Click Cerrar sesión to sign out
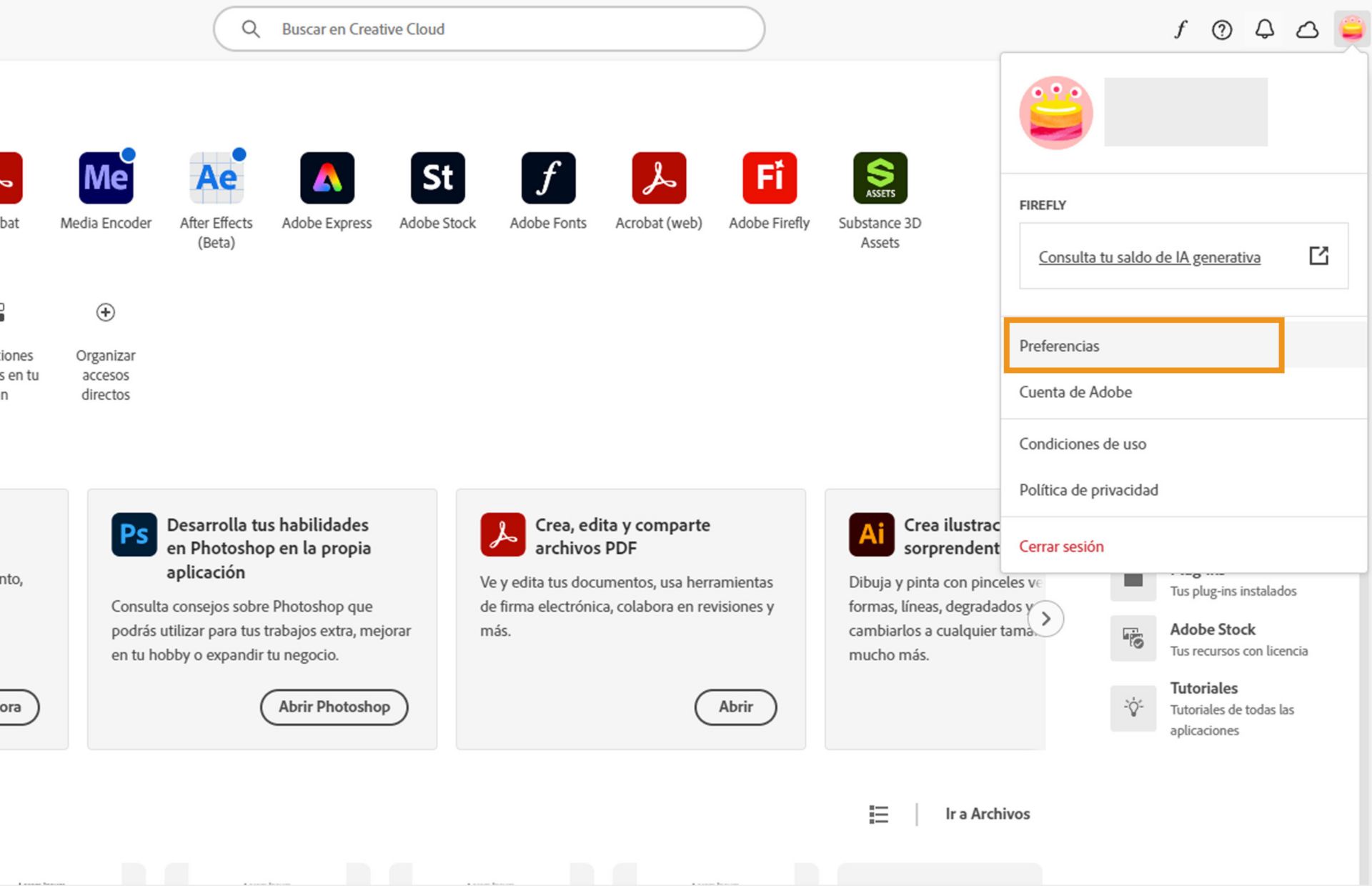 click(1061, 547)
